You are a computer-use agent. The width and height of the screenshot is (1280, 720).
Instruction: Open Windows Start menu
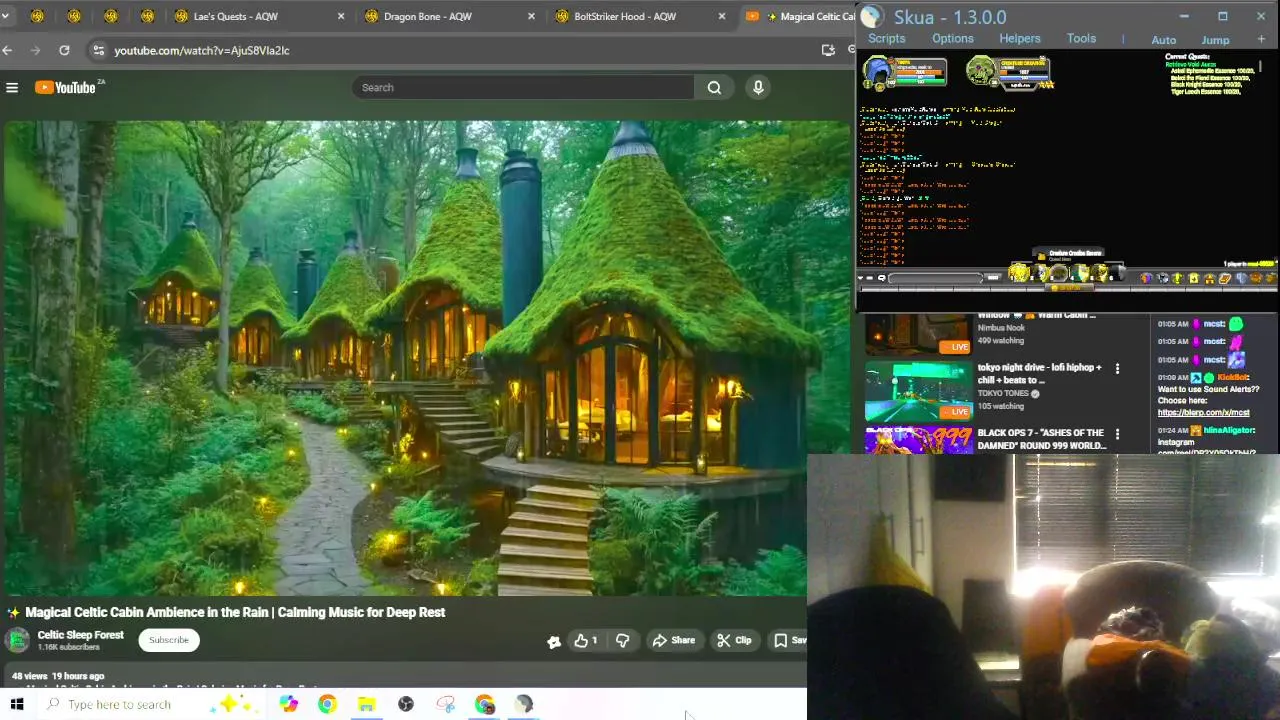coord(17,704)
